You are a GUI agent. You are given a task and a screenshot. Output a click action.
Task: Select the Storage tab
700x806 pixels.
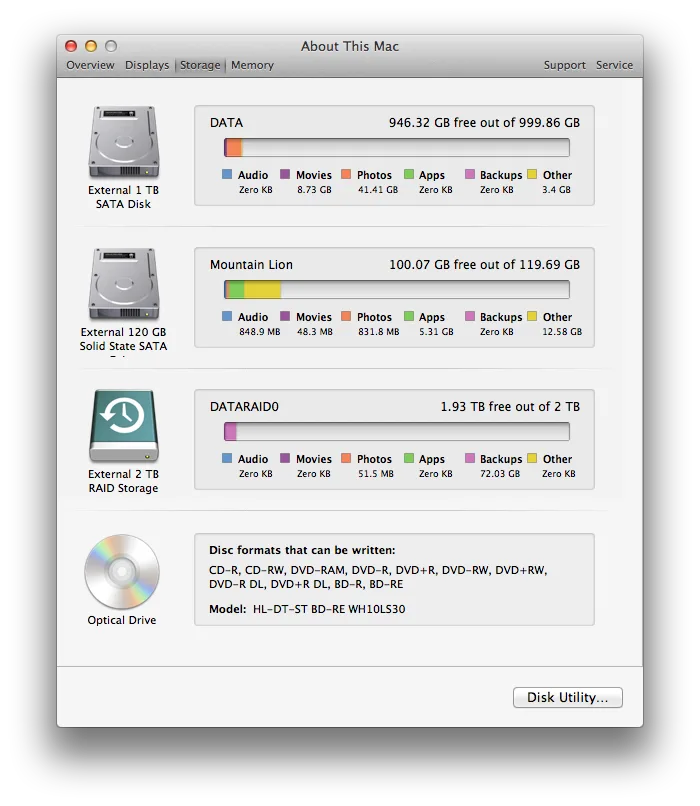(200, 65)
